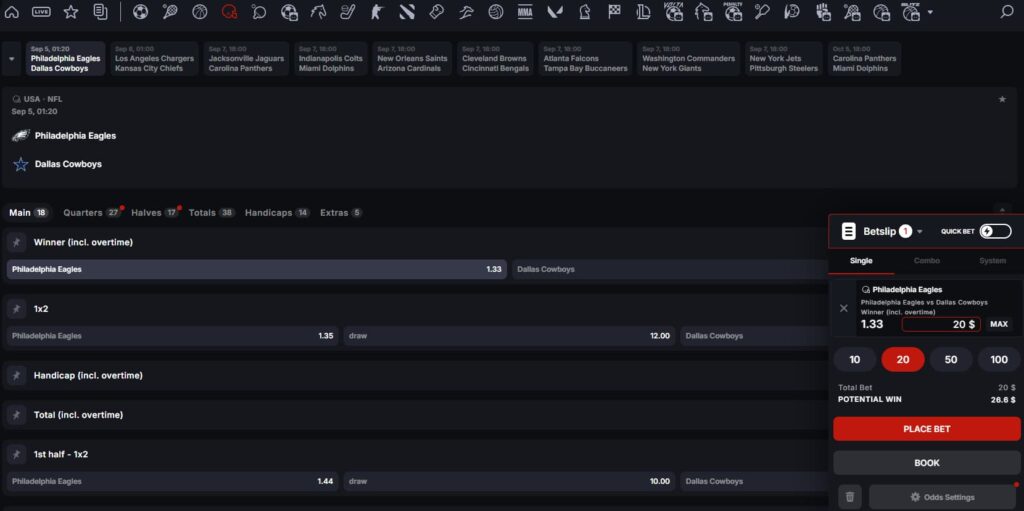Open the LIVE events section
Screen dimensions: 1024x511
click(41, 12)
